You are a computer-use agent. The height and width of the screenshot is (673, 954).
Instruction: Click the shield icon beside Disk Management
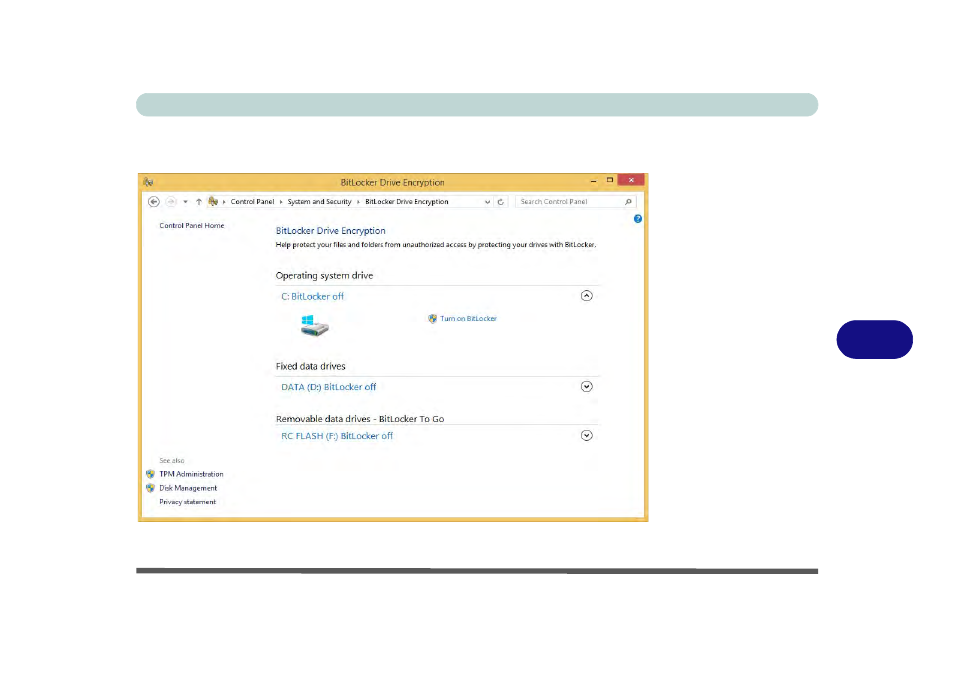point(150,488)
